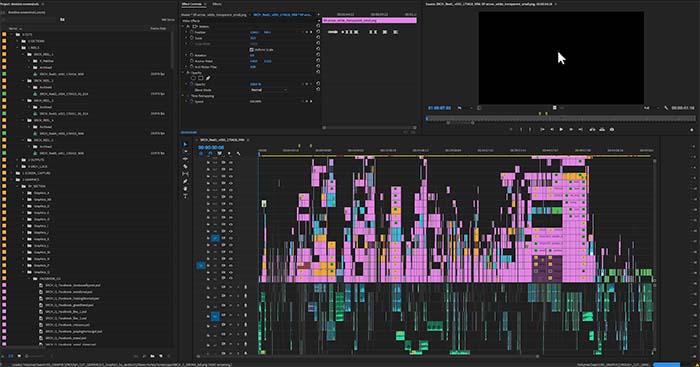
Task: Click the timeline horizontal zoom scroll bar
Action: pos(368,356)
